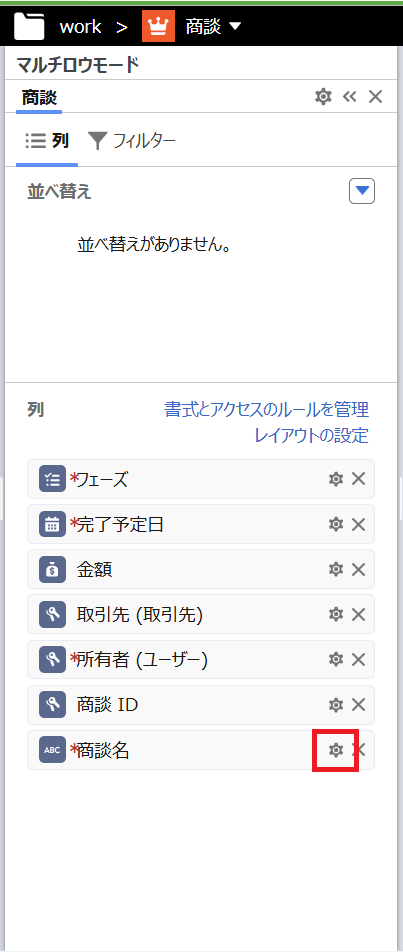
Task: Click the panel settings gear next to 商談 tab
Action: (323, 97)
